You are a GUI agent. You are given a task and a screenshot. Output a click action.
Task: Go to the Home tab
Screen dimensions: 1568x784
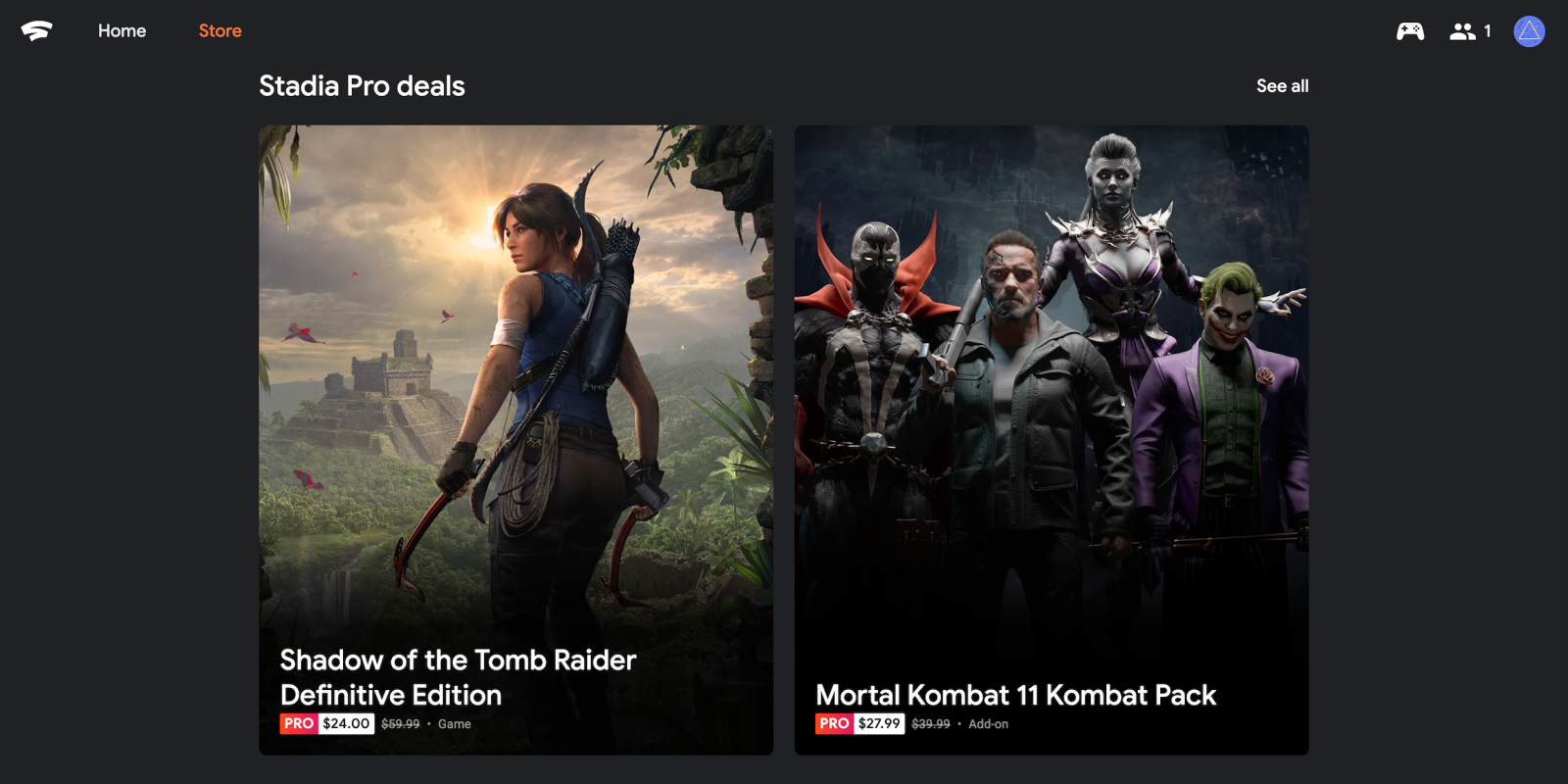(122, 31)
